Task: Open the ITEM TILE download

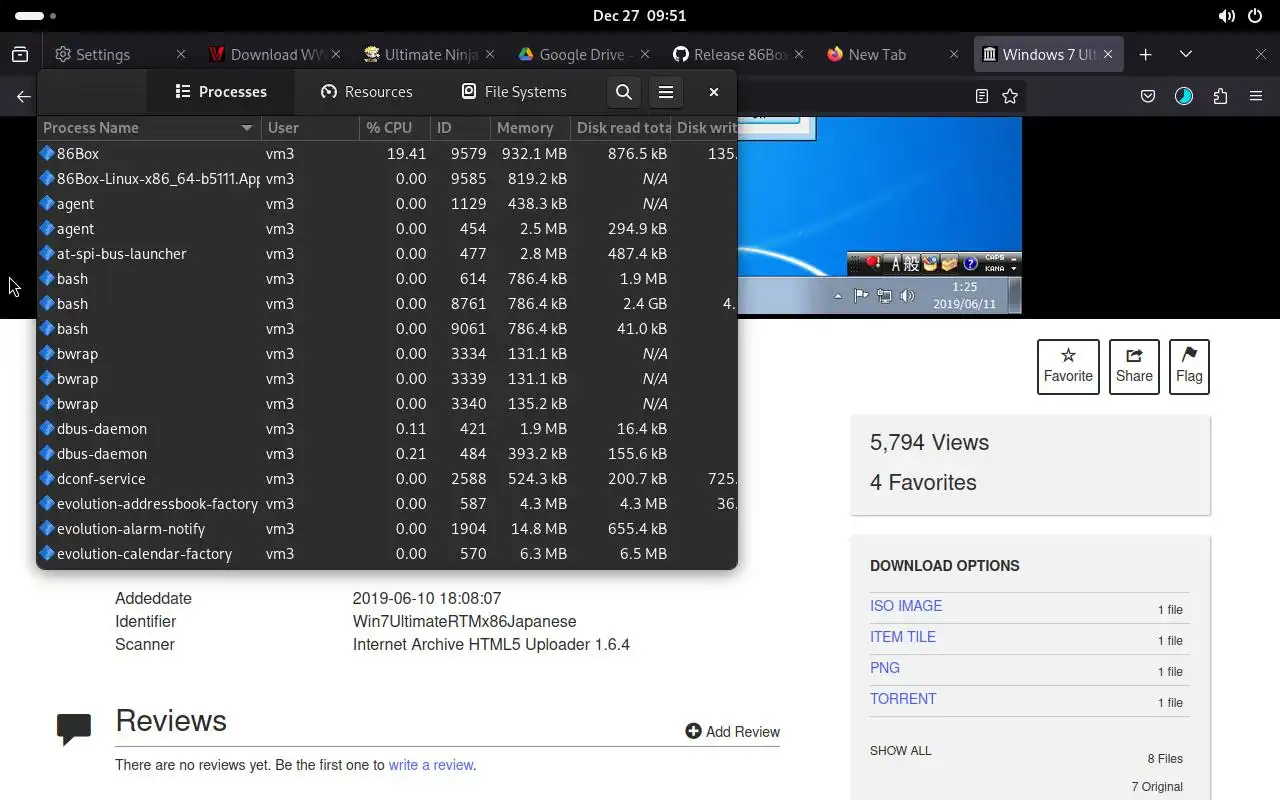Action: coord(903,637)
